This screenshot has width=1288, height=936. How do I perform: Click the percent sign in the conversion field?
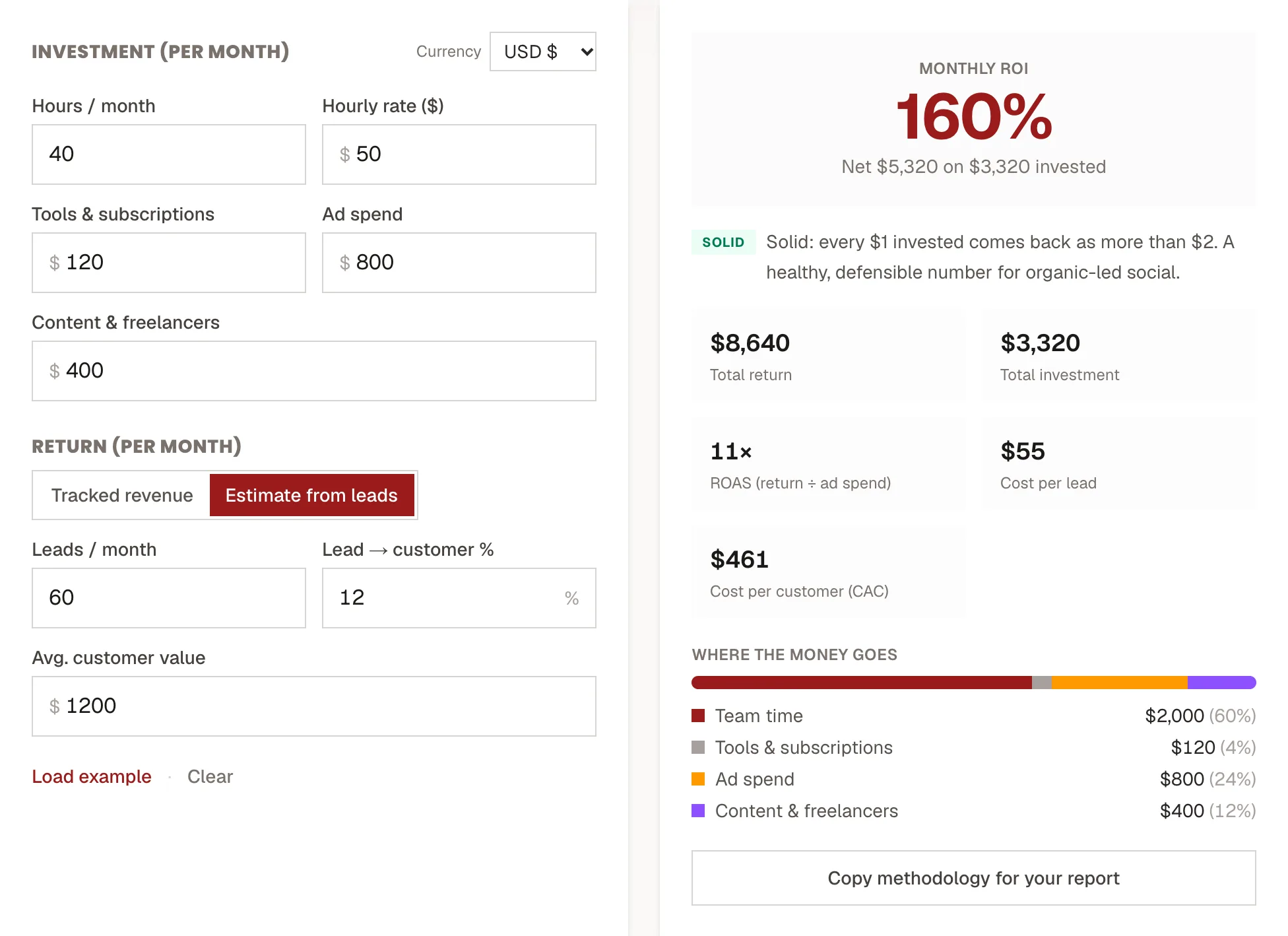point(571,599)
